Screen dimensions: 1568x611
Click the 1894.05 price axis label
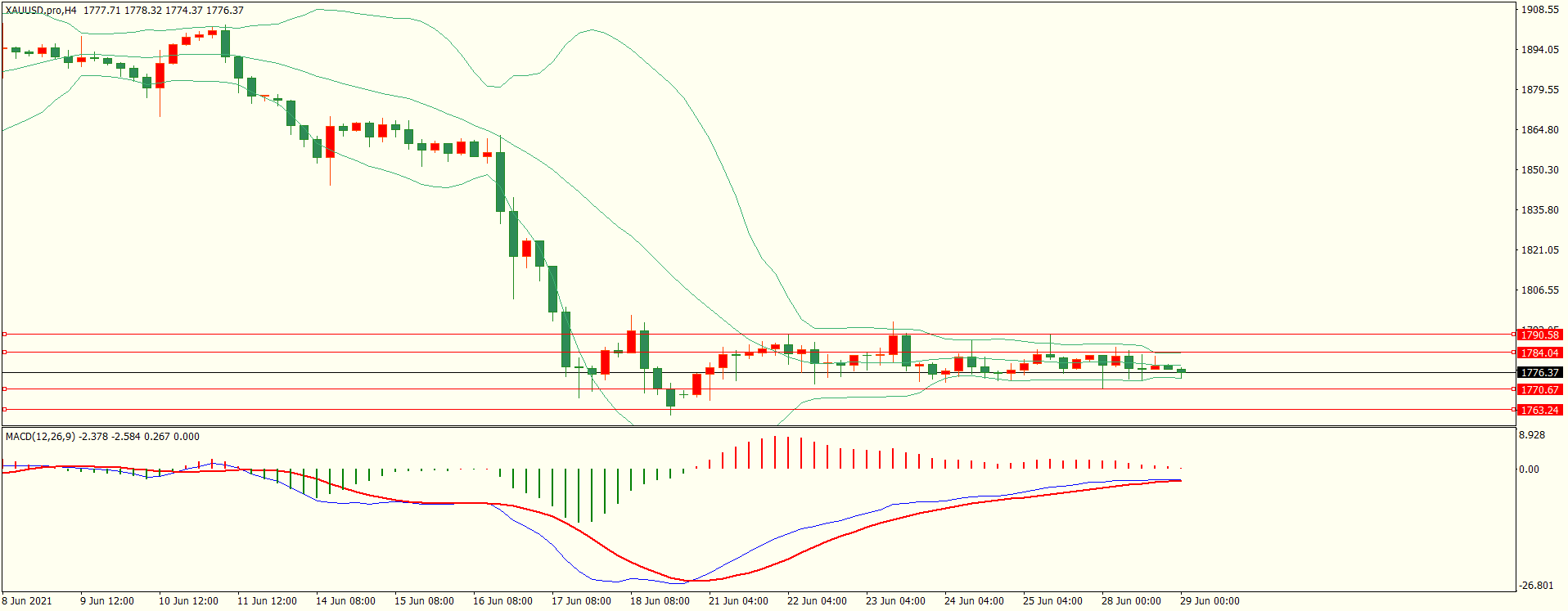(1539, 50)
